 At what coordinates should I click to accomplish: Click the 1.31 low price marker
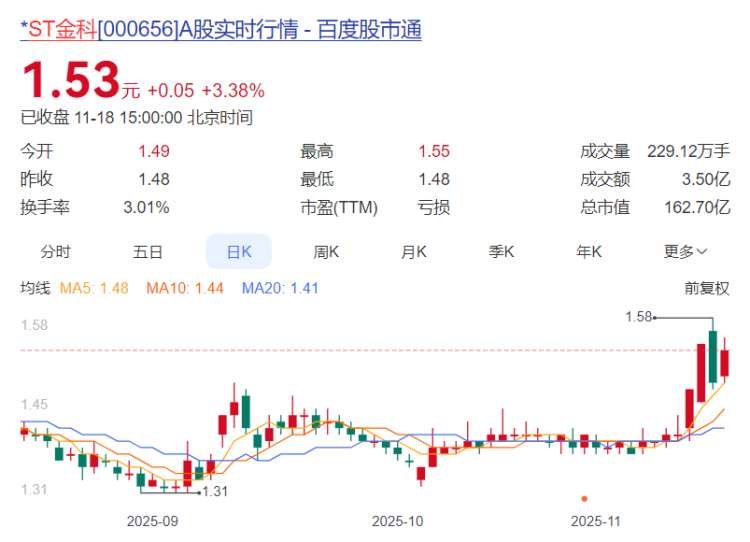[215, 491]
